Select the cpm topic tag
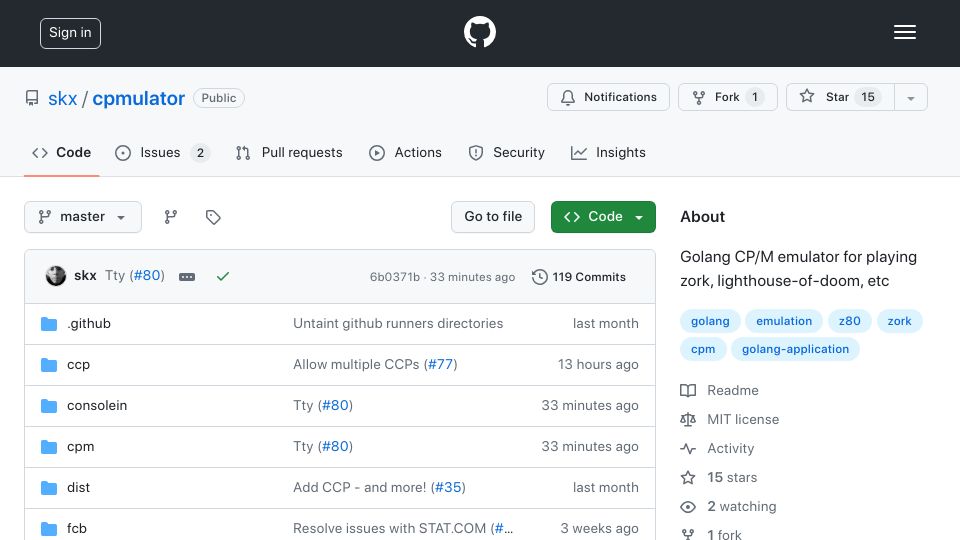The image size is (960, 540). 703,349
